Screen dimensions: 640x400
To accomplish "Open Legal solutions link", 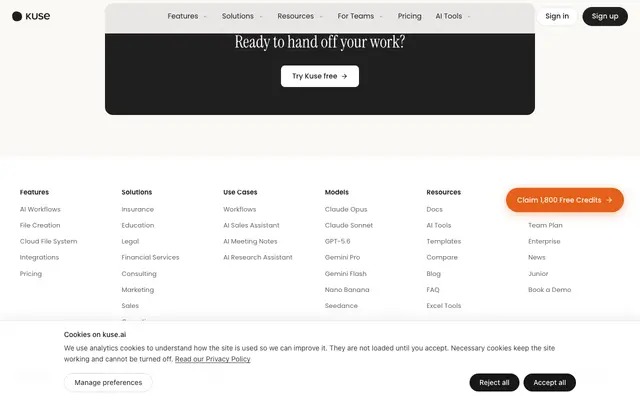I will tap(130, 242).
